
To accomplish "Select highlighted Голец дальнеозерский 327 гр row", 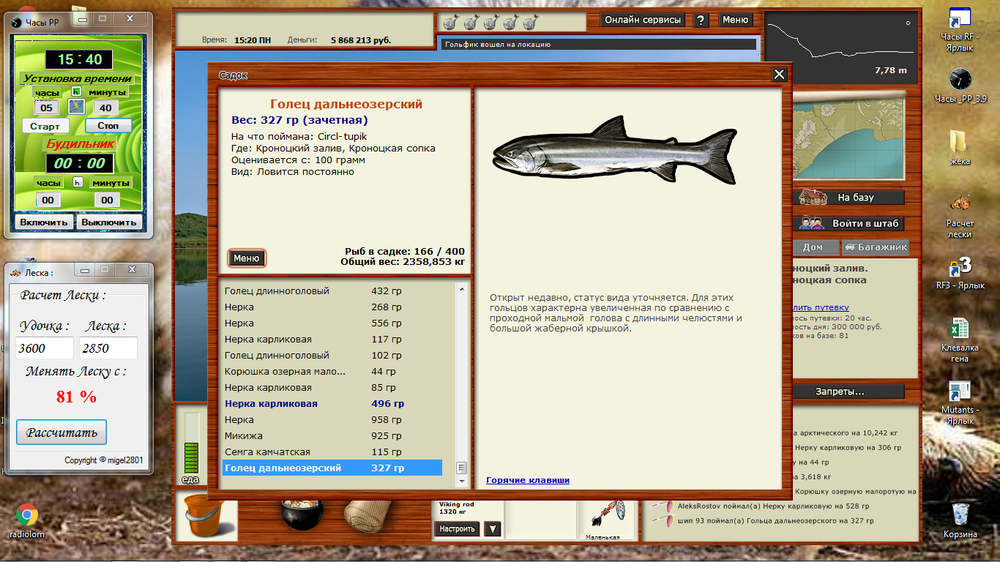I will click(332, 468).
